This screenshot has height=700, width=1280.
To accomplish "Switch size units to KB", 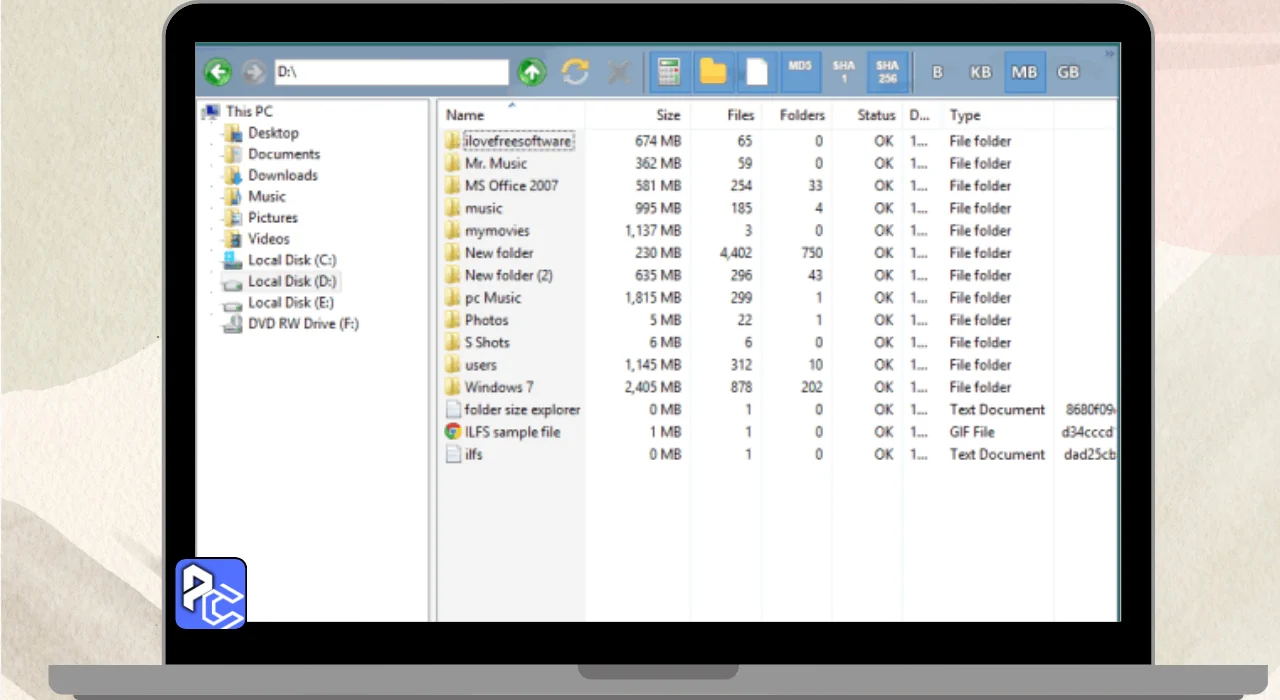I will [x=980, y=72].
